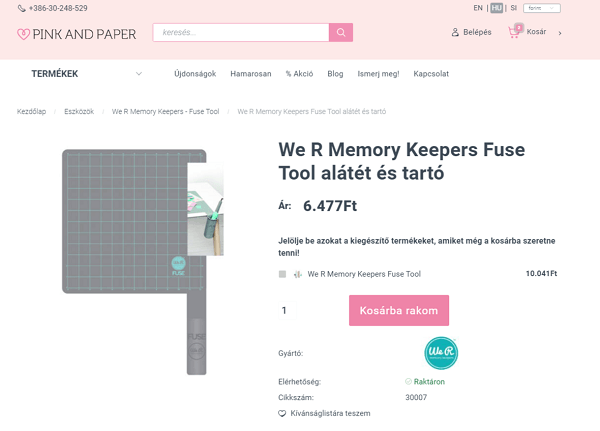Click the quantity input showing 1
The width and height of the screenshot is (600, 431).
point(287,310)
